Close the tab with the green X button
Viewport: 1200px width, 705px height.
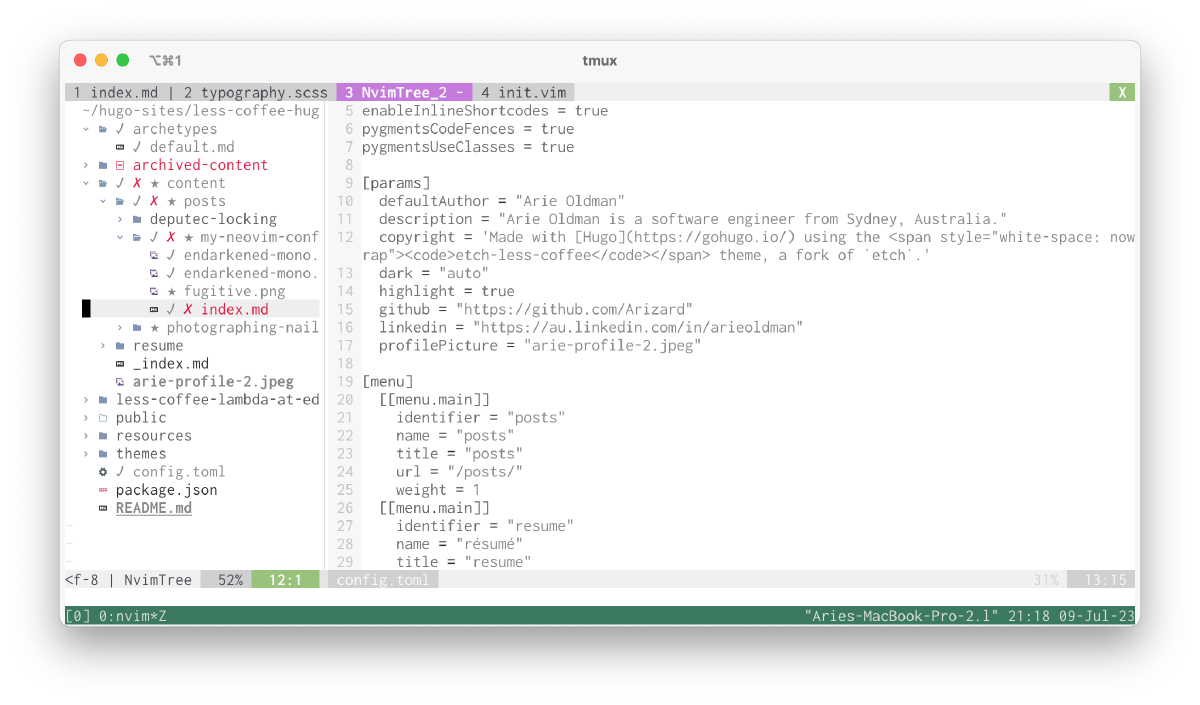point(1122,92)
